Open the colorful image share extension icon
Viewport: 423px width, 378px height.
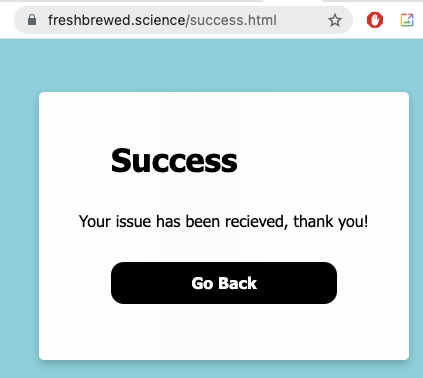[407, 20]
